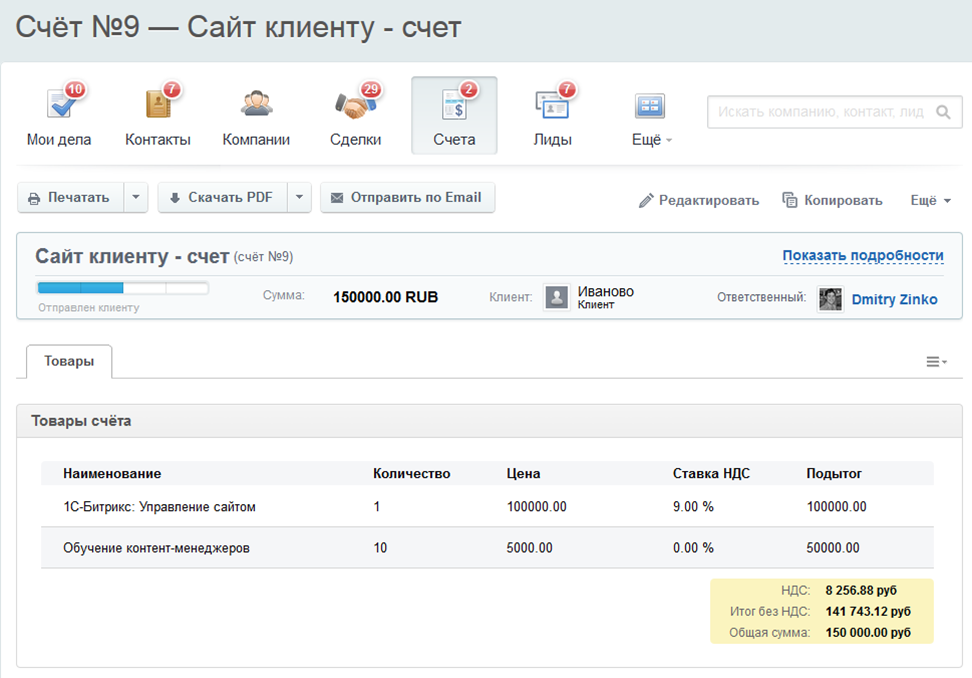Open tab settings hamburger menu
Screen dimensions: 972x678
coord(935,362)
